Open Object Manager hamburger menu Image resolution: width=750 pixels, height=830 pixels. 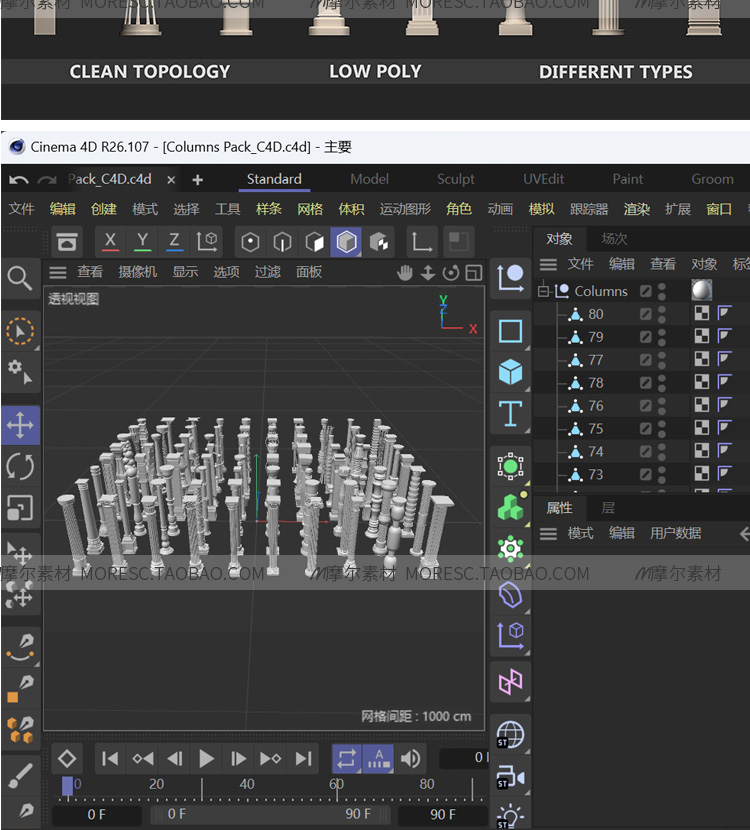point(548,264)
